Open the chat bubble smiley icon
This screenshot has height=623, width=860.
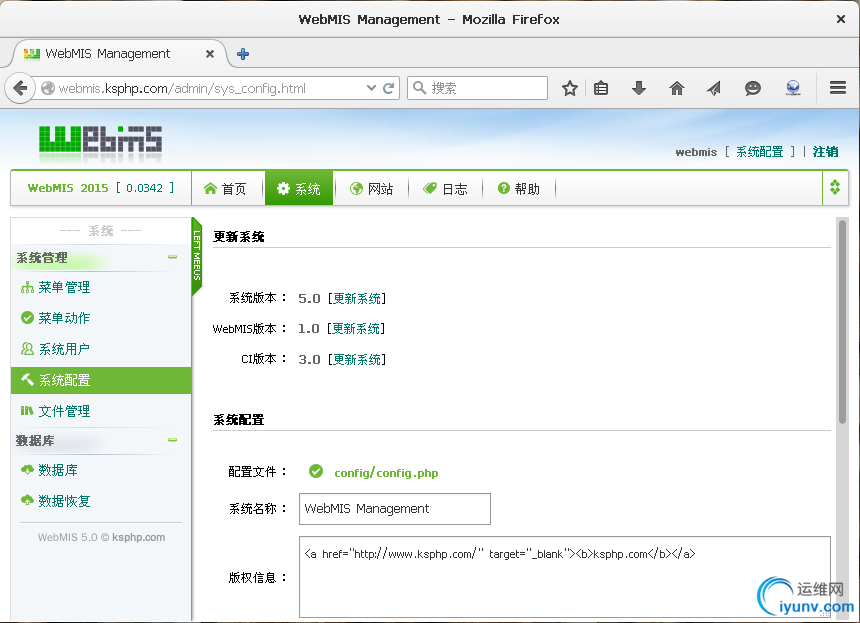pyautogui.click(x=752, y=88)
